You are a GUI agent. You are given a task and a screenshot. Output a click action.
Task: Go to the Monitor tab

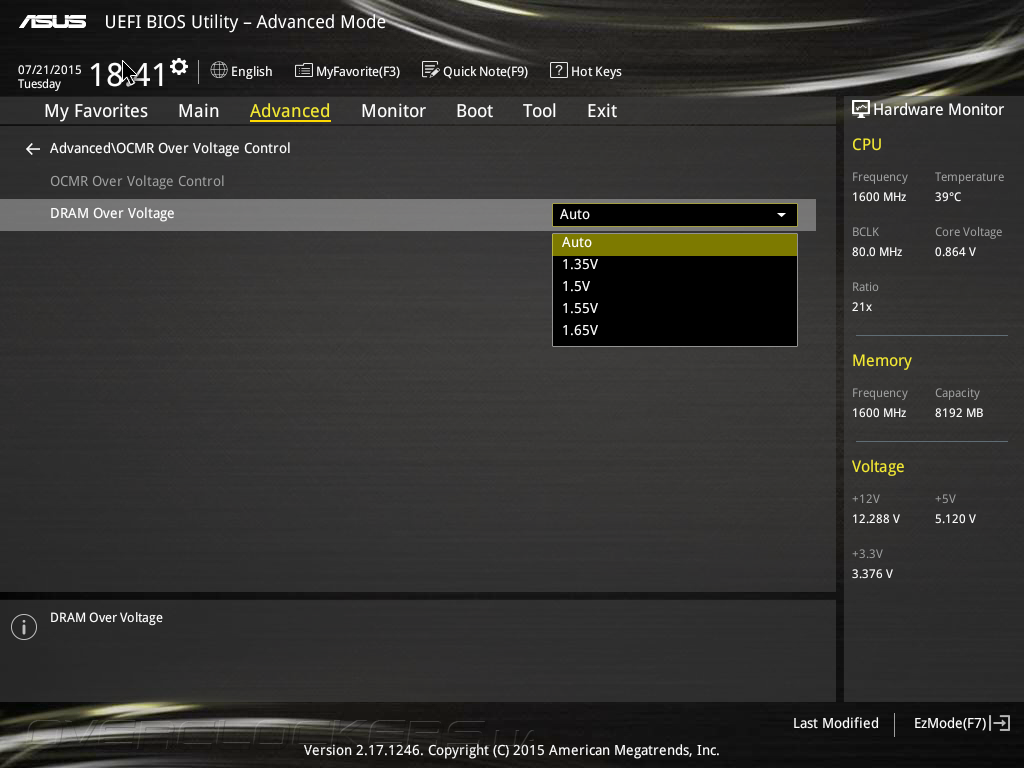click(x=393, y=111)
